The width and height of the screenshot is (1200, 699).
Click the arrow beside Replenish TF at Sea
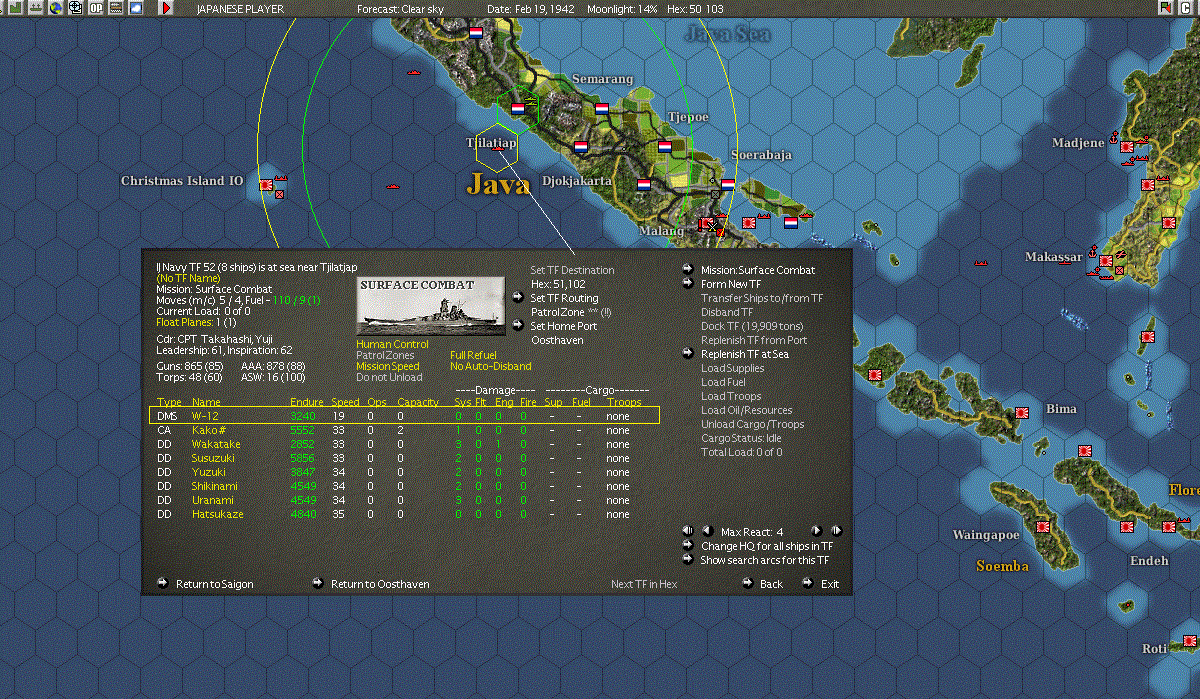click(x=688, y=353)
